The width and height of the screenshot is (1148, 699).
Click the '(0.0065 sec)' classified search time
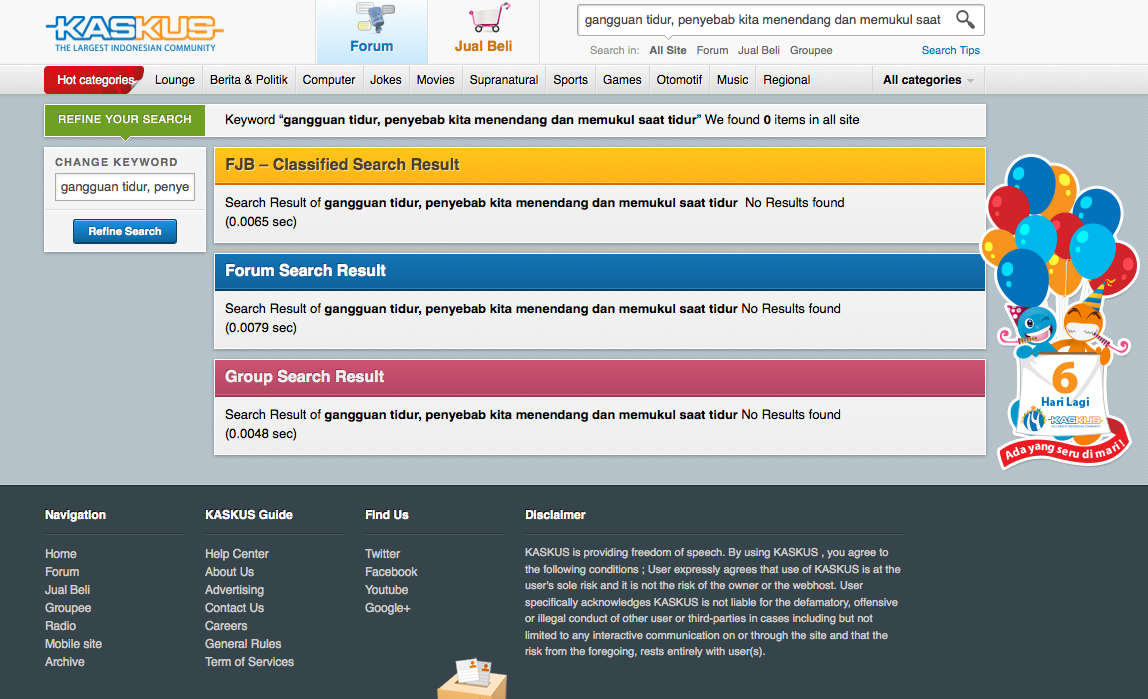pyautogui.click(x=261, y=222)
